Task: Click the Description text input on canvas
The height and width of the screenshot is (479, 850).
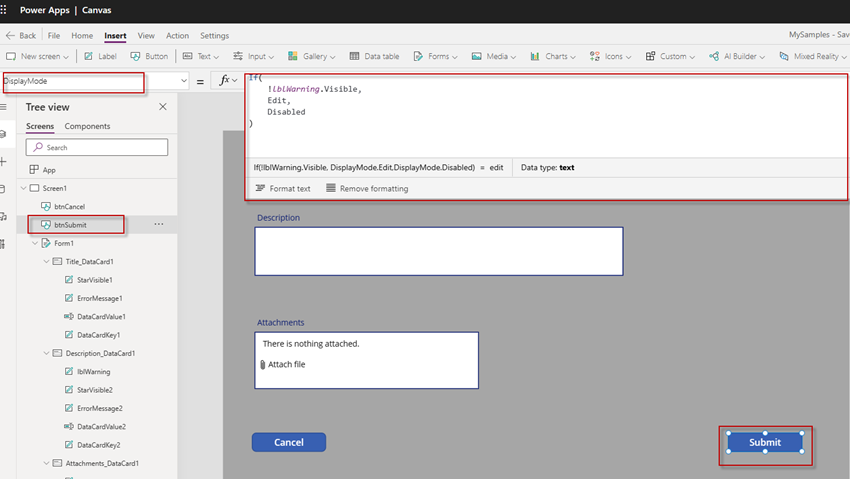Action: (x=439, y=251)
